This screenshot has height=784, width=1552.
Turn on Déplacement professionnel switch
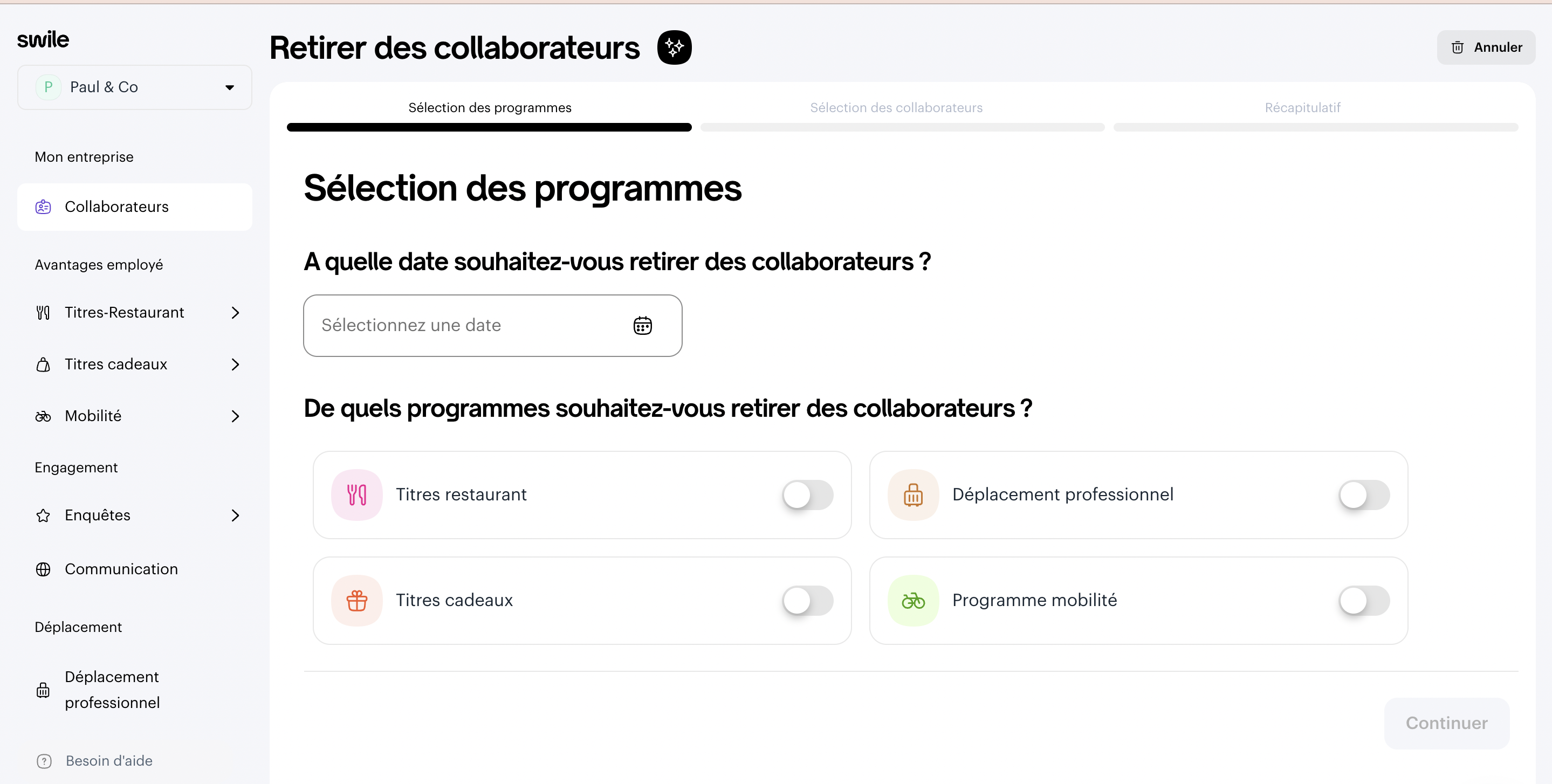[x=1364, y=495]
